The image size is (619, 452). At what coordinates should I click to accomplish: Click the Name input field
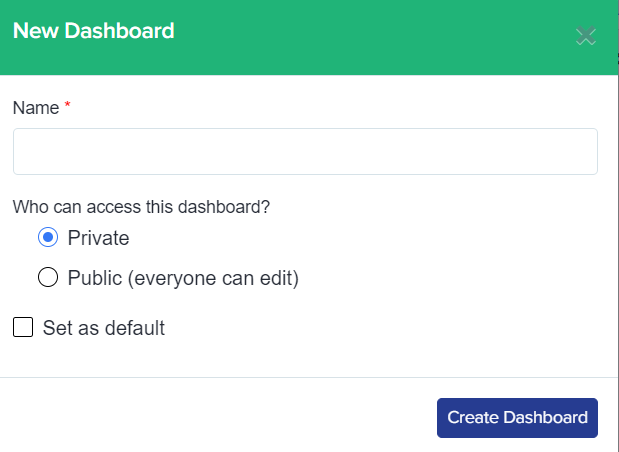pos(305,152)
